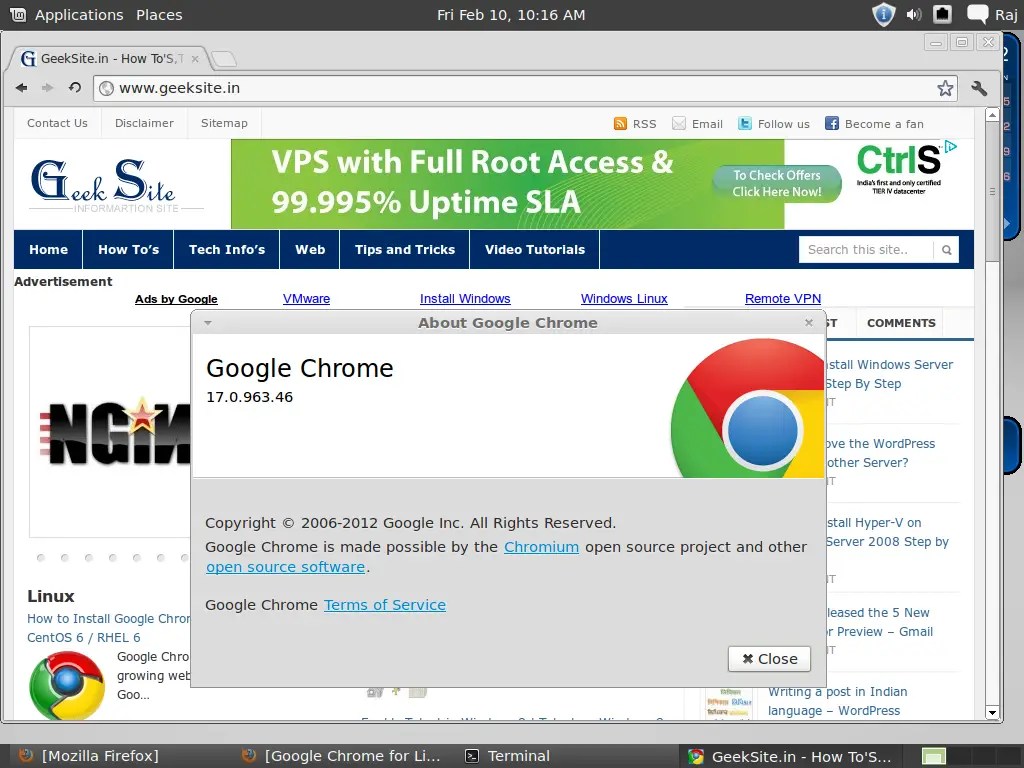Click the Twitter Follow us icon
This screenshot has width=1024, height=768.
click(x=744, y=123)
